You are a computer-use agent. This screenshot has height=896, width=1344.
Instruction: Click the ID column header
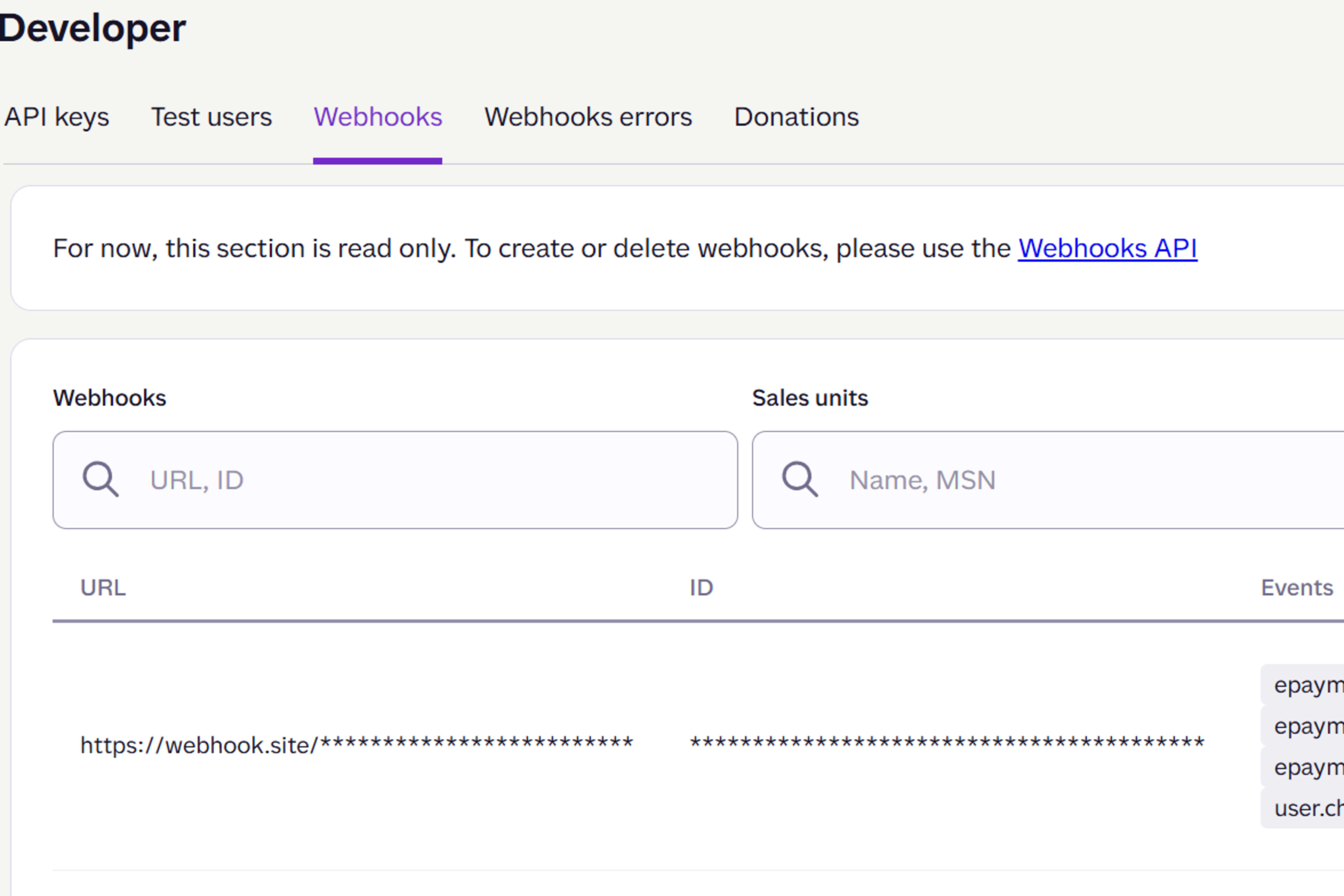[701, 587]
